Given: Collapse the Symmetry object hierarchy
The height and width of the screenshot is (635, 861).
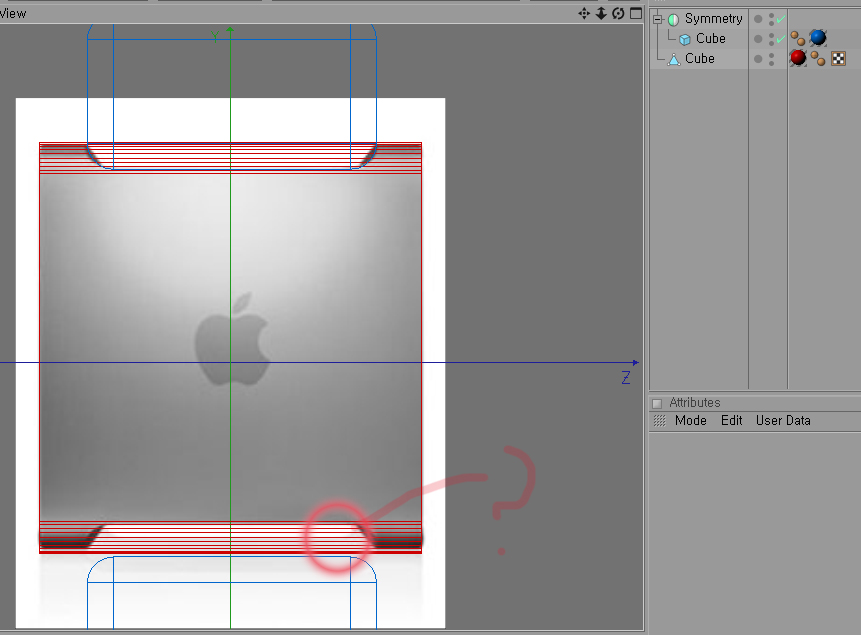Looking at the screenshot, I should (658, 19).
